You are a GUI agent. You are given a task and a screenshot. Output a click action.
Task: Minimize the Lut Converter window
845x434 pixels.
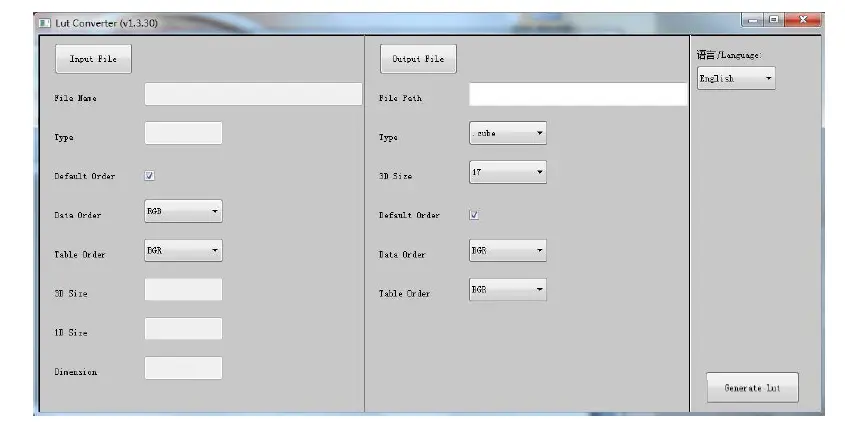[x=753, y=20]
